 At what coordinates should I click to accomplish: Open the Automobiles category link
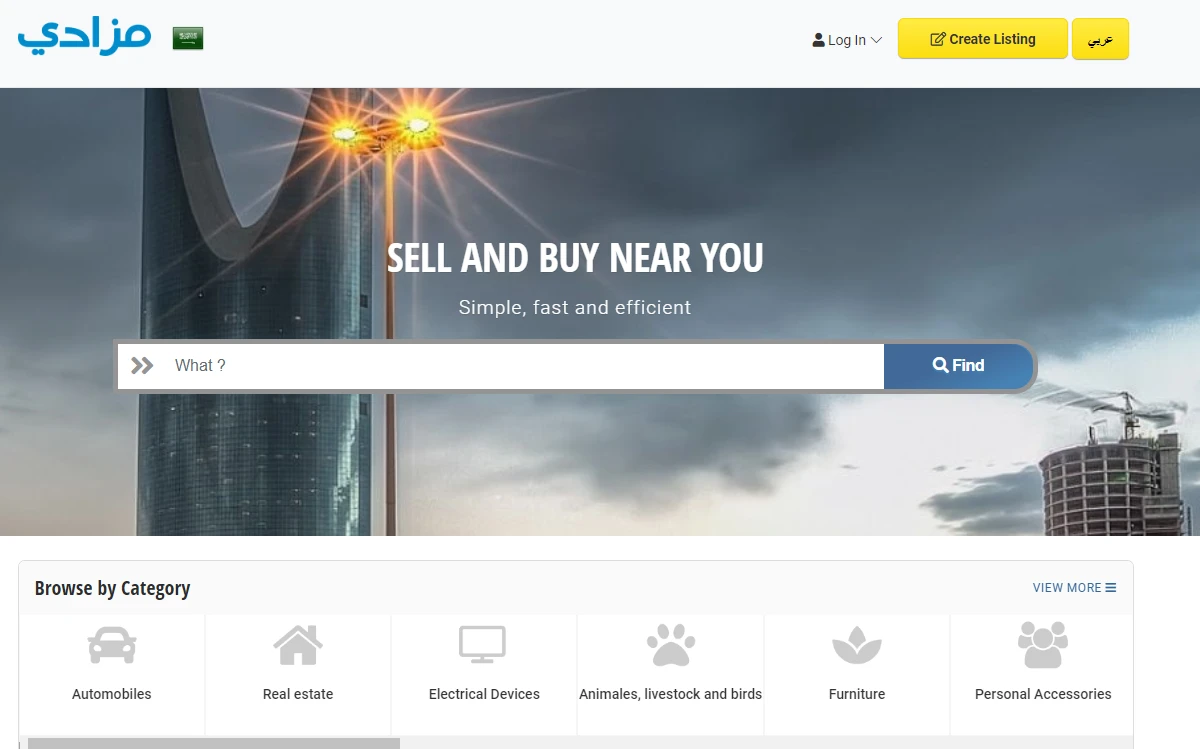tap(112, 694)
